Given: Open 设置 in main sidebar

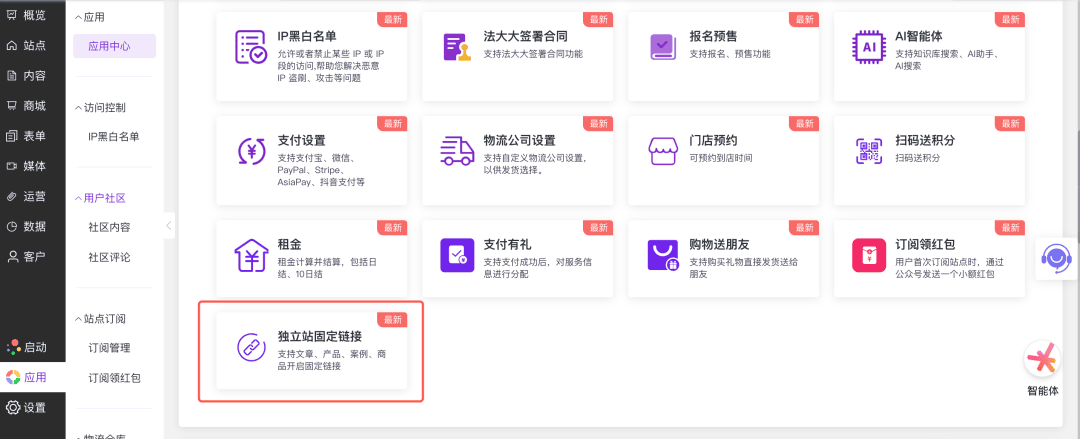Looking at the screenshot, I should [x=27, y=407].
